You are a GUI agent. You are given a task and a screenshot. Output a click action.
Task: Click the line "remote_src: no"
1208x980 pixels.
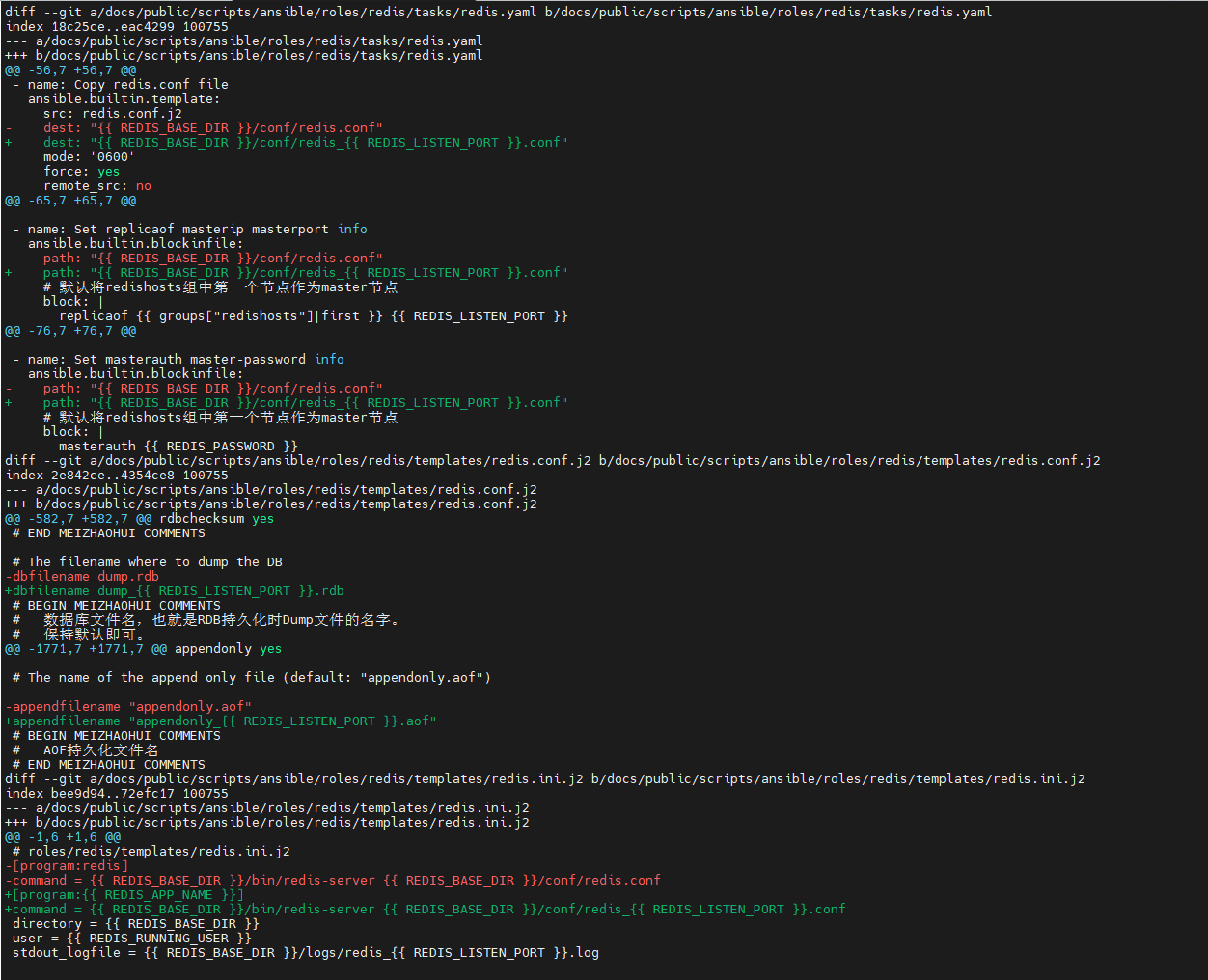pyautogui.click(x=97, y=185)
